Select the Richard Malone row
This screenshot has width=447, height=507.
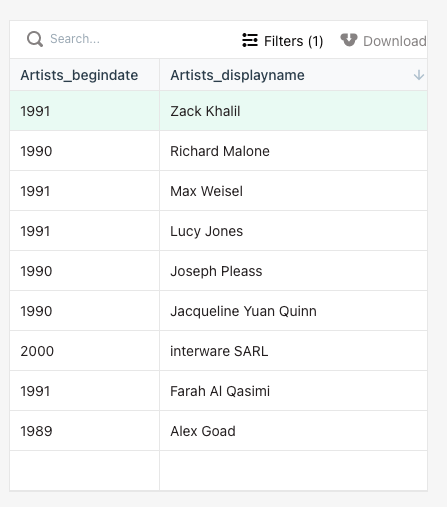(219, 151)
